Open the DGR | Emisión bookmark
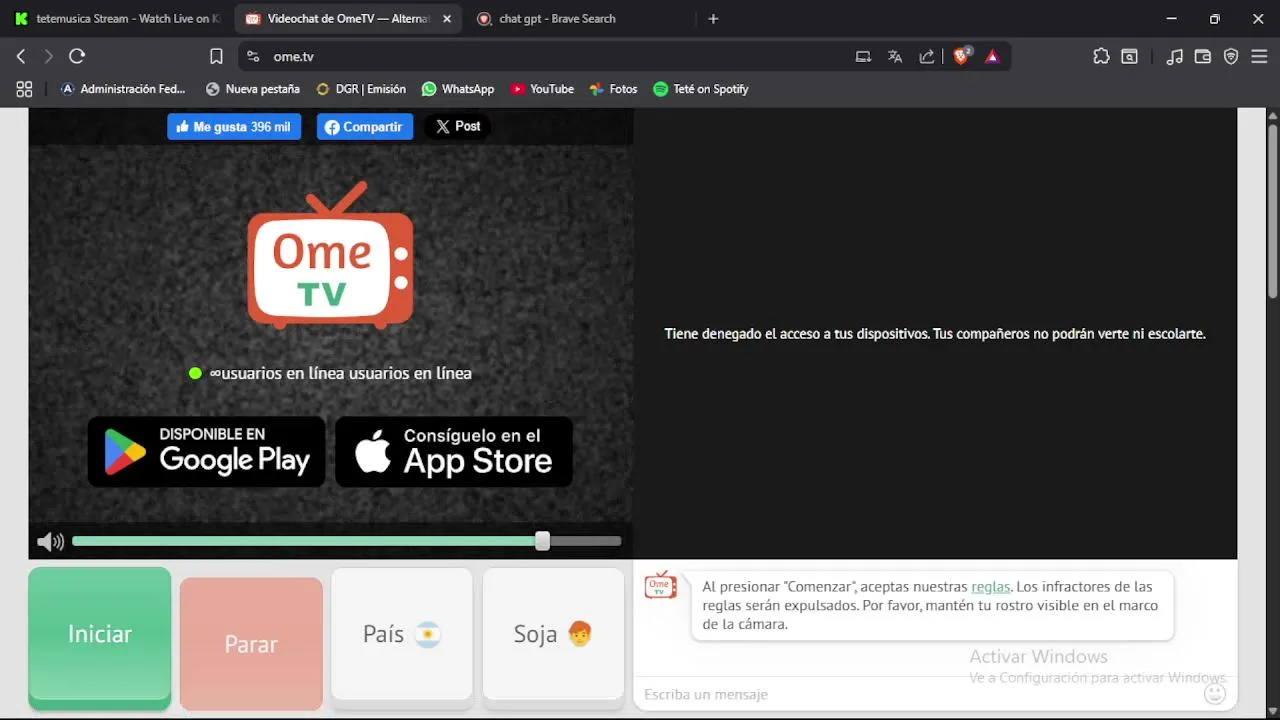 point(361,89)
